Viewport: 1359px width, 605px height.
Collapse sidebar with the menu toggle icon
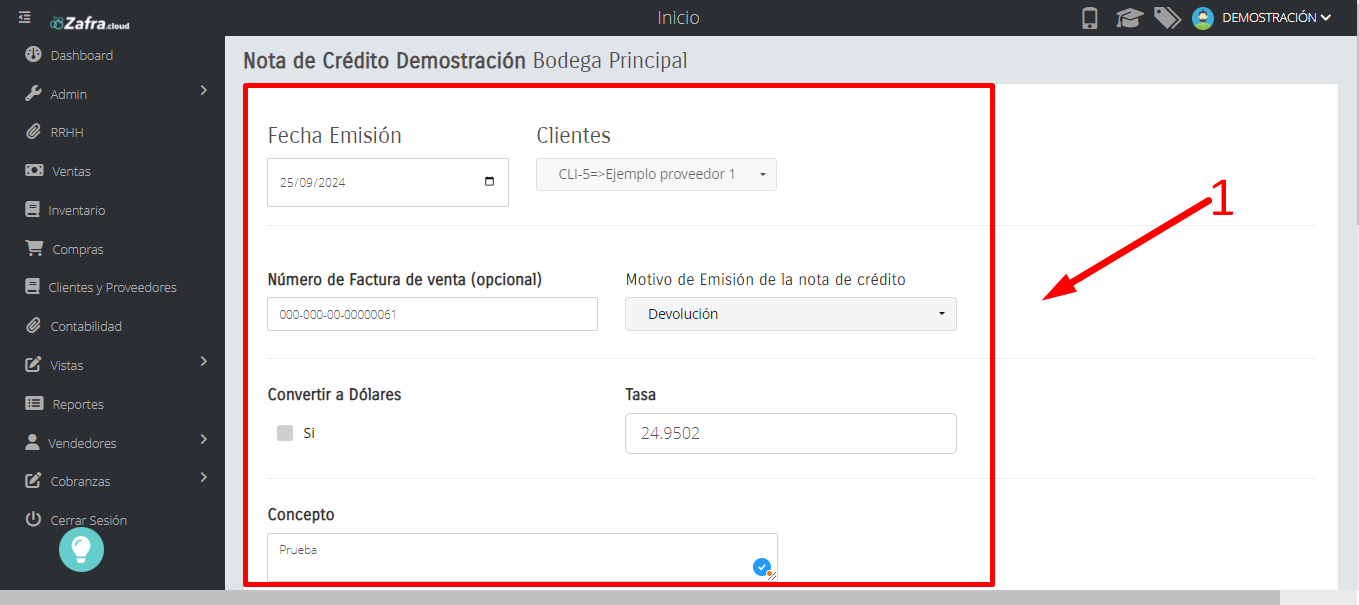[x=25, y=17]
